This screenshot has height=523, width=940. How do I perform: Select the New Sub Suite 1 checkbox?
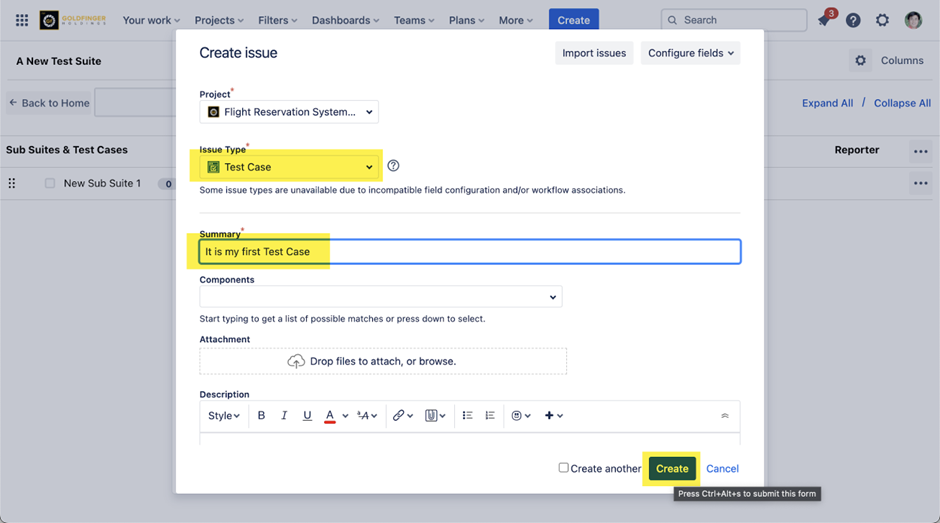coord(50,184)
